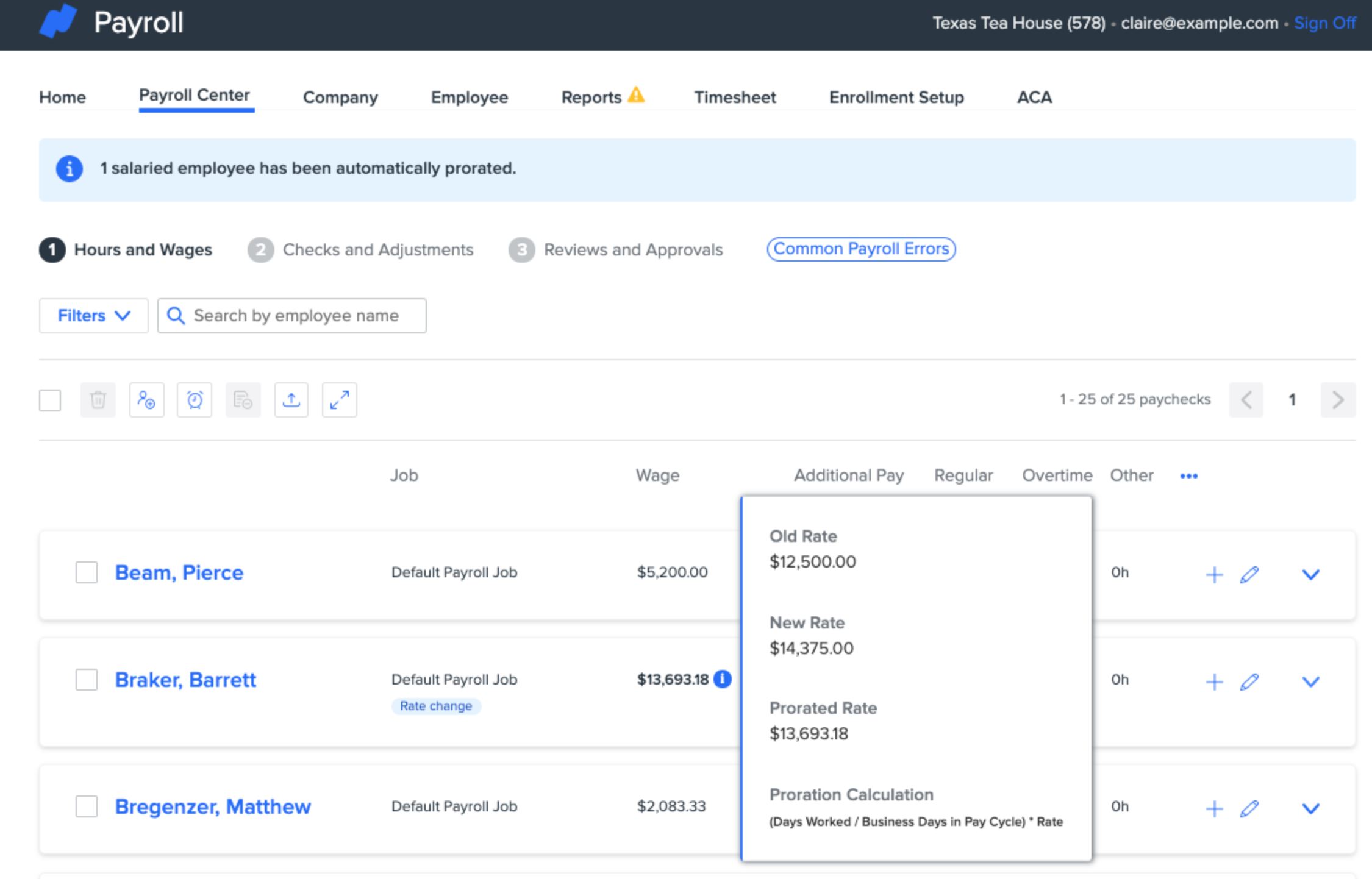The height and width of the screenshot is (879, 1372).
Task: Click the add employee toolbar icon
Action: pyautogui.click(x=146, y=400)
